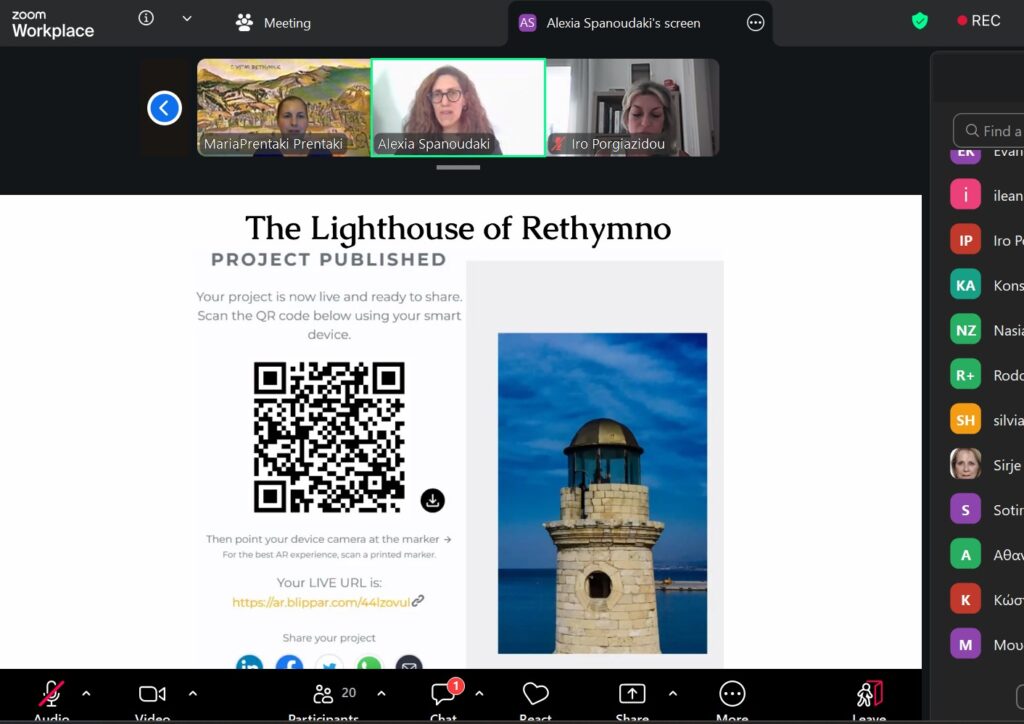Click 'PROJECT PUBLISHED' heading

coord(328,259)
